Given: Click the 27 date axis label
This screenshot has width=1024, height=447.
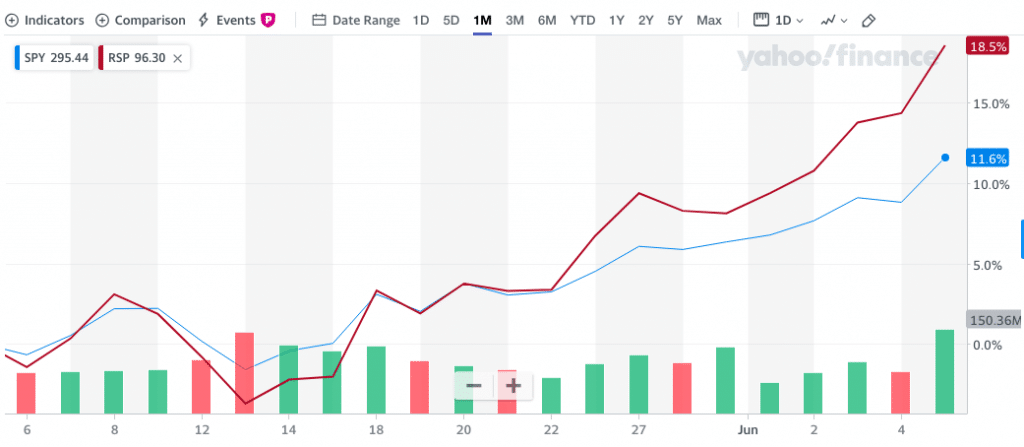Looking at the screenshot, I should click(x=639, y=429).
